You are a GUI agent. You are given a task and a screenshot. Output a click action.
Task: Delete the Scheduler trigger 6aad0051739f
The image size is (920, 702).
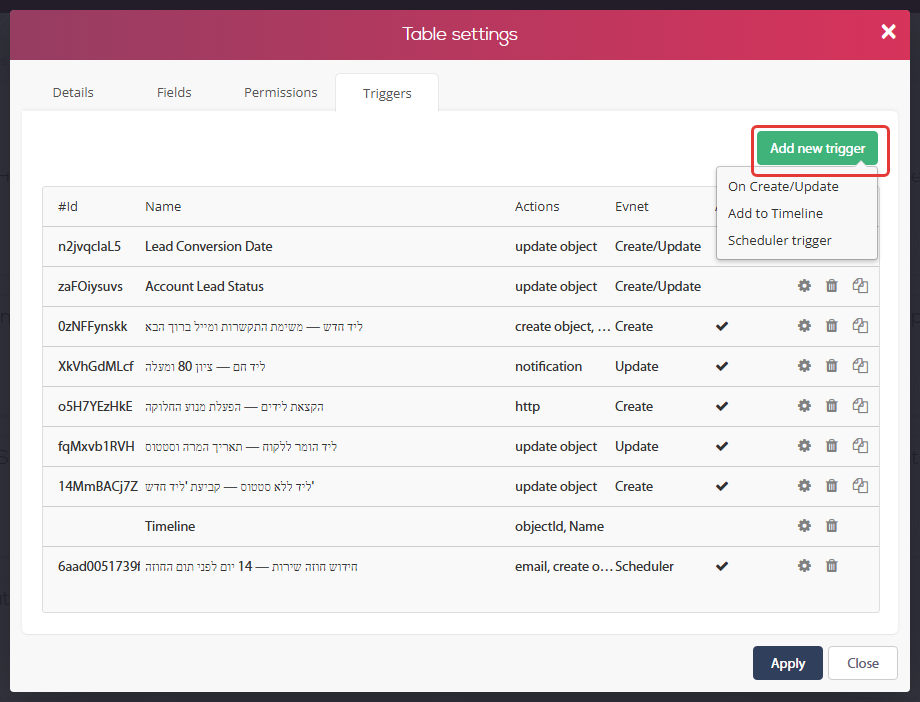click(x=831, y=566)
